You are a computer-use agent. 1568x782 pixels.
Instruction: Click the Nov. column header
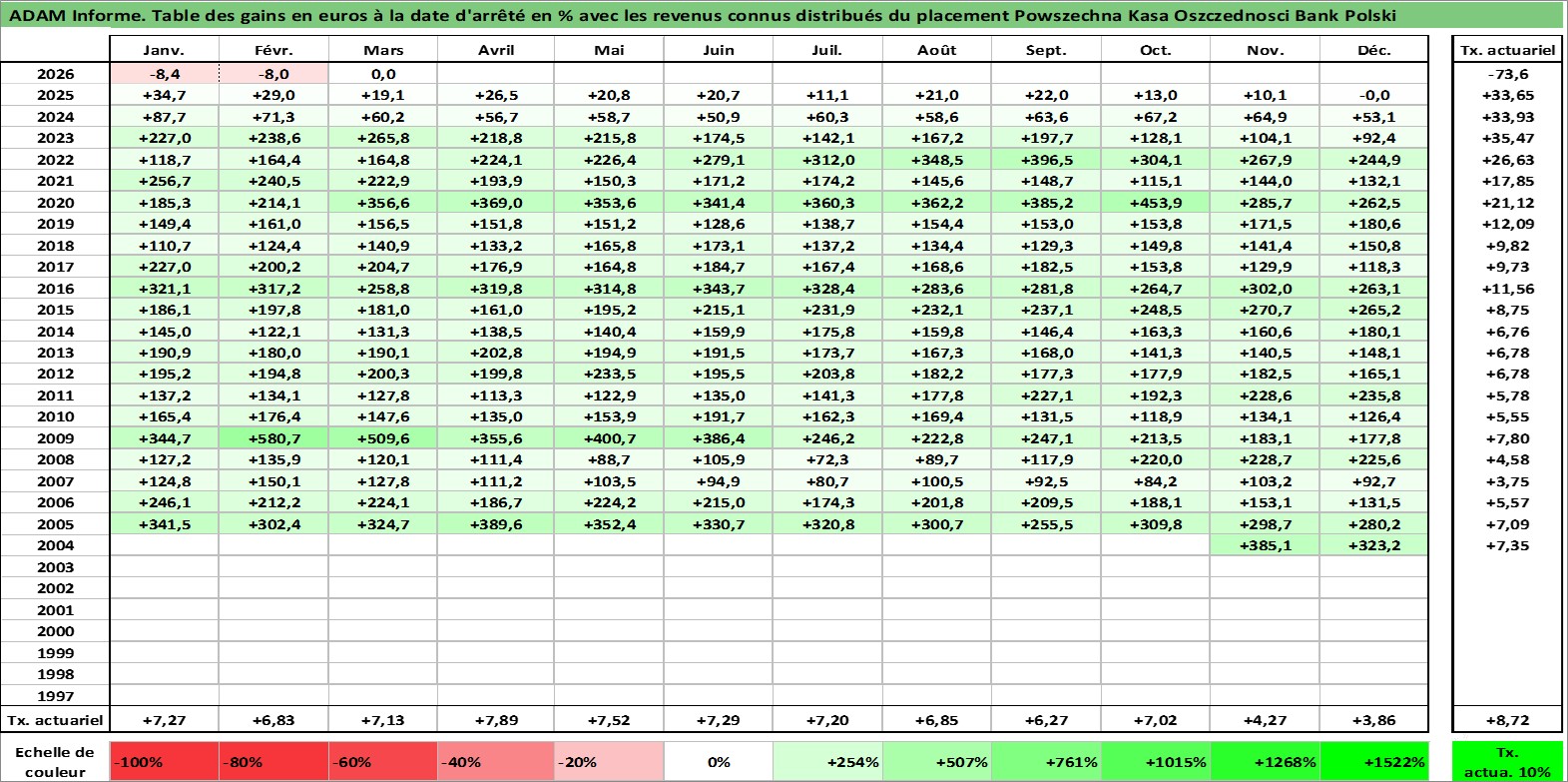coord(1265,50)
